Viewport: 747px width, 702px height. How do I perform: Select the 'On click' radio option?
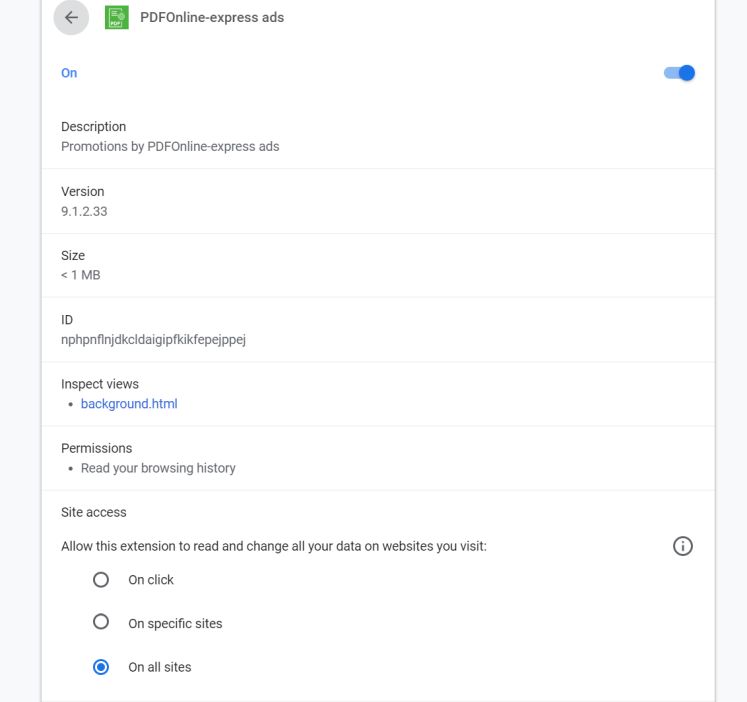coord(100,579)
